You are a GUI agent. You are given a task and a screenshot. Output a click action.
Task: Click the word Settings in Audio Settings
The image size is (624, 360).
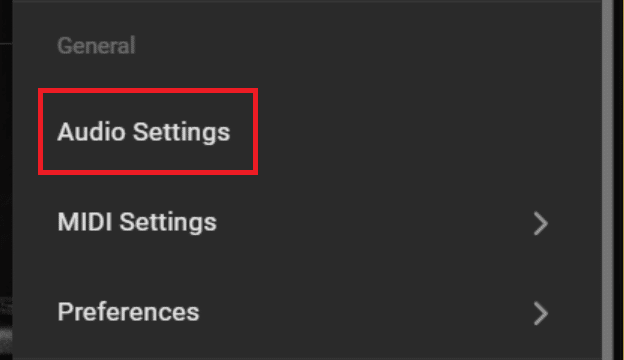181,133
